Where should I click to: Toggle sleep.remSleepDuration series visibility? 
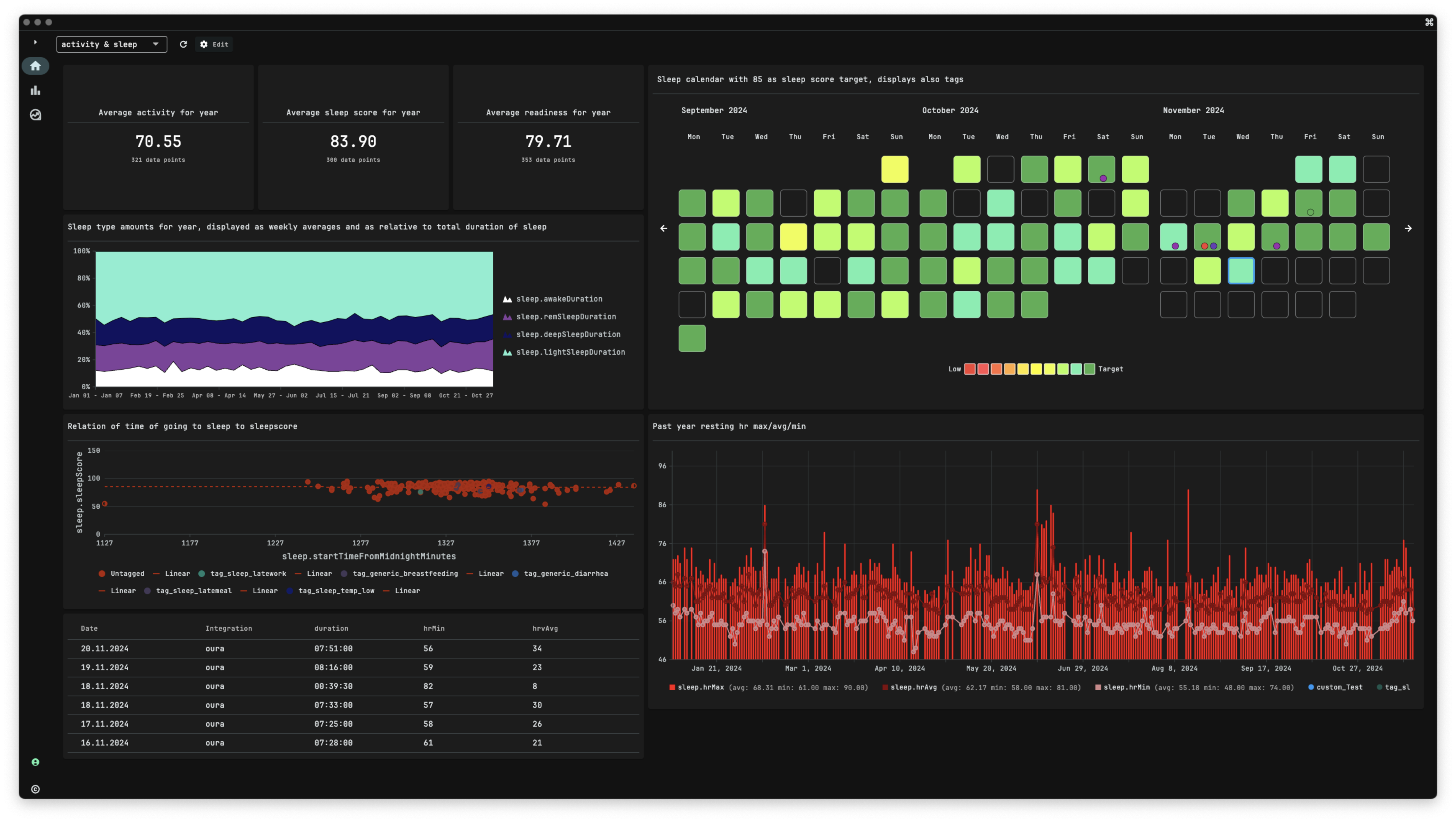(565, 316)
